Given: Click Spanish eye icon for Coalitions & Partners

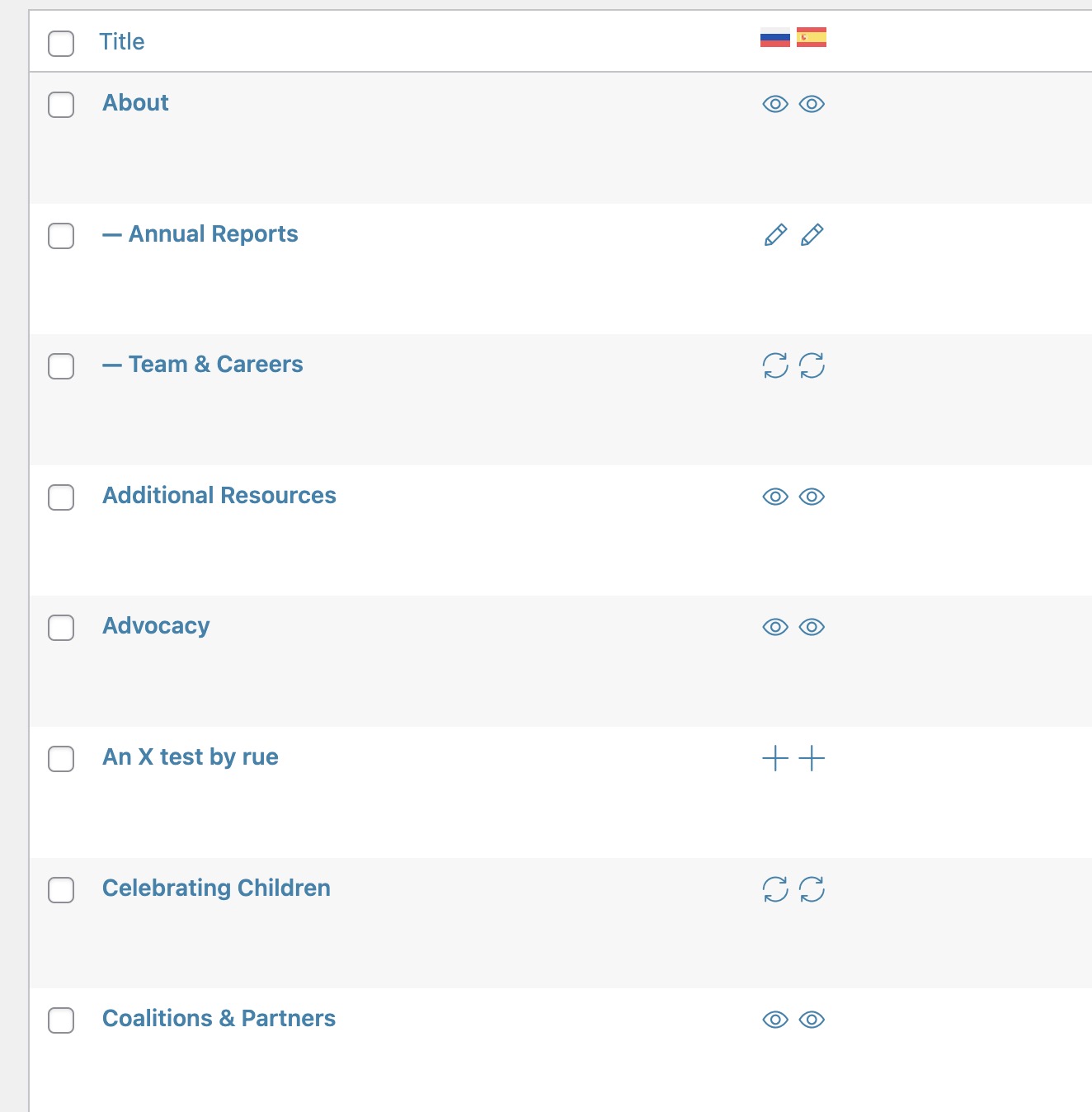Looking at the screenshot, I should point(812,1020).
